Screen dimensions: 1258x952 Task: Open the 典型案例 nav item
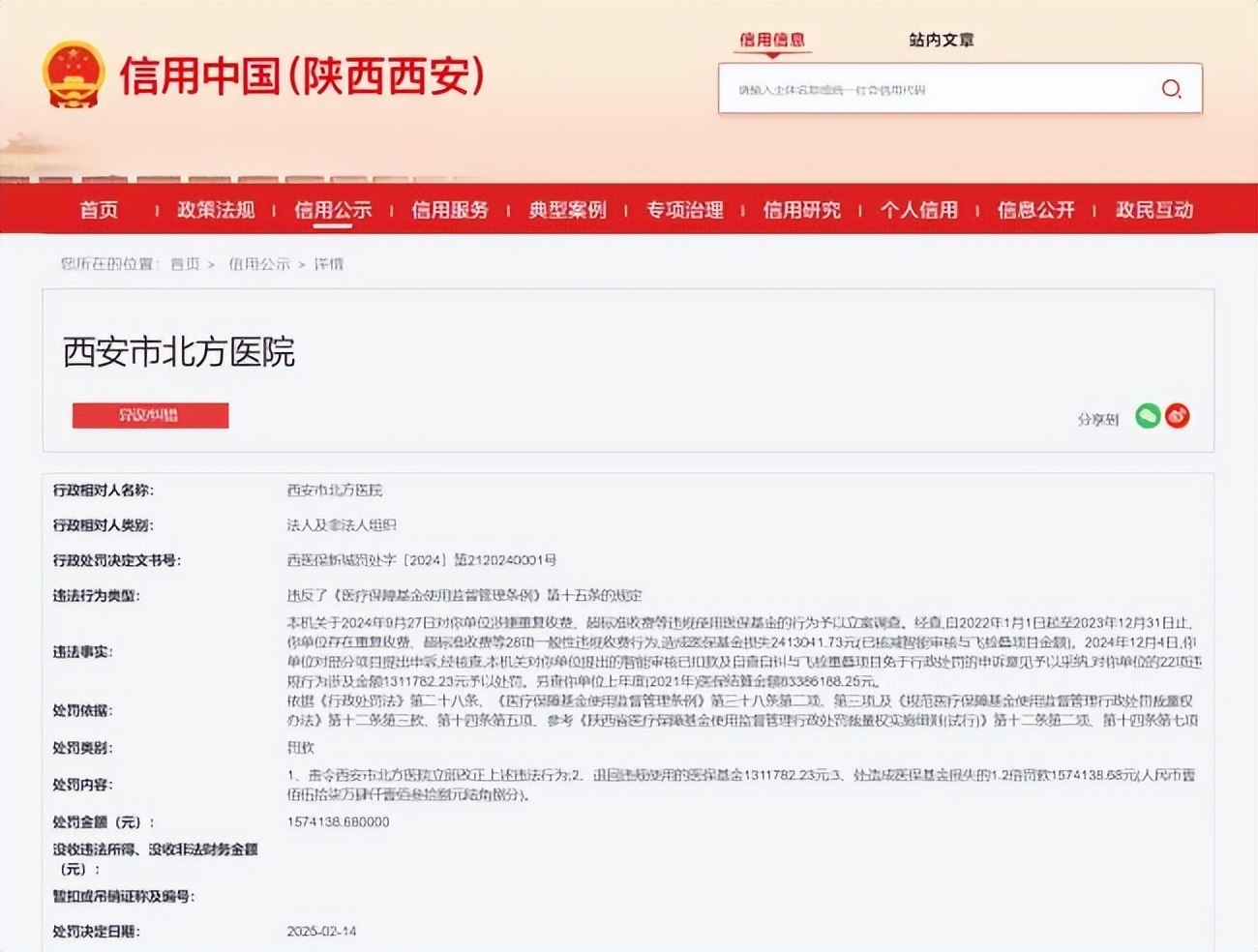pos(567,210)
